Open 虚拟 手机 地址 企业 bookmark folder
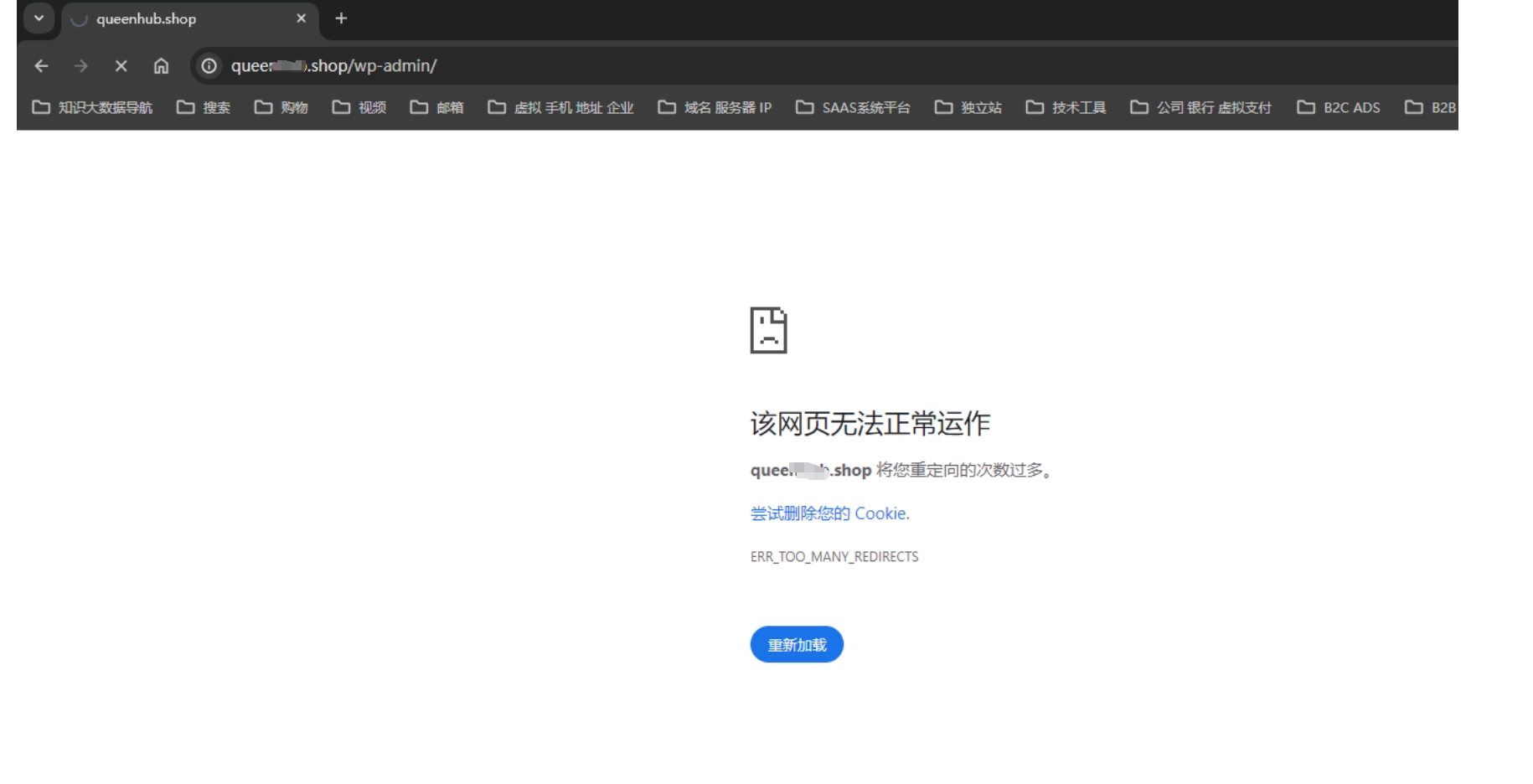 (560, 107)
